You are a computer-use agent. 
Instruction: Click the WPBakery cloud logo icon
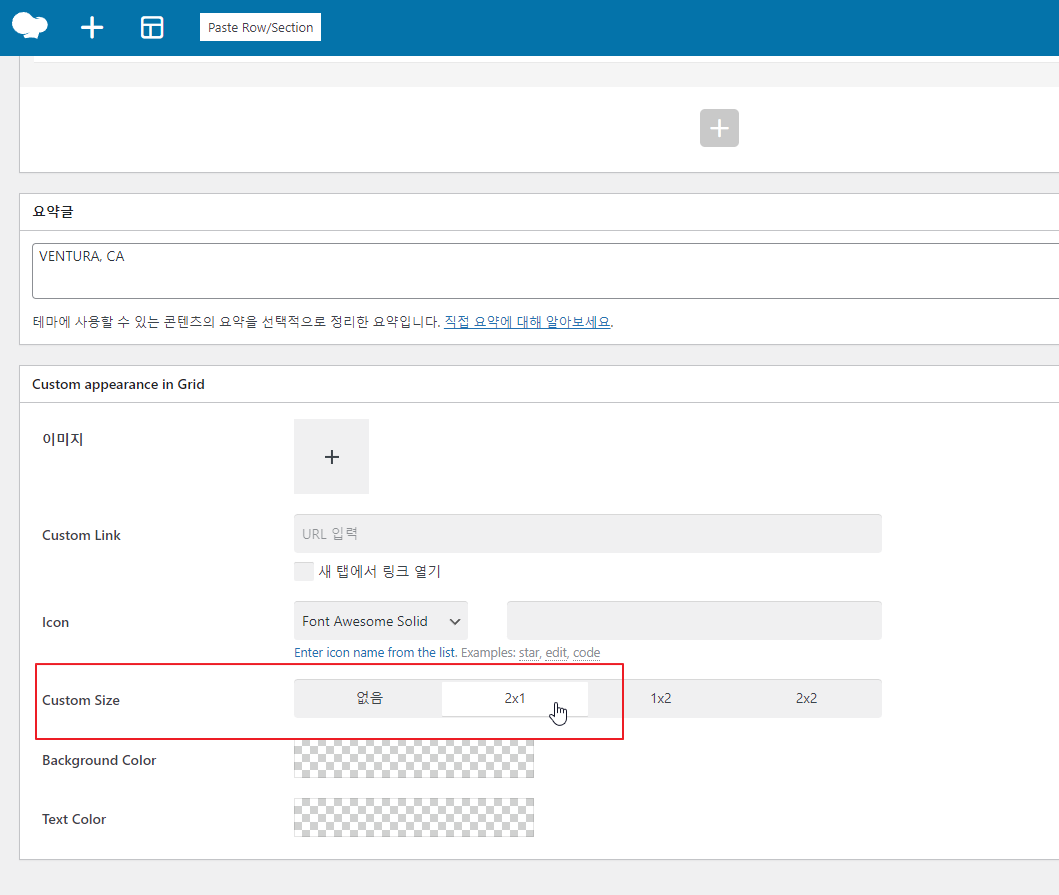coord(30,26)
